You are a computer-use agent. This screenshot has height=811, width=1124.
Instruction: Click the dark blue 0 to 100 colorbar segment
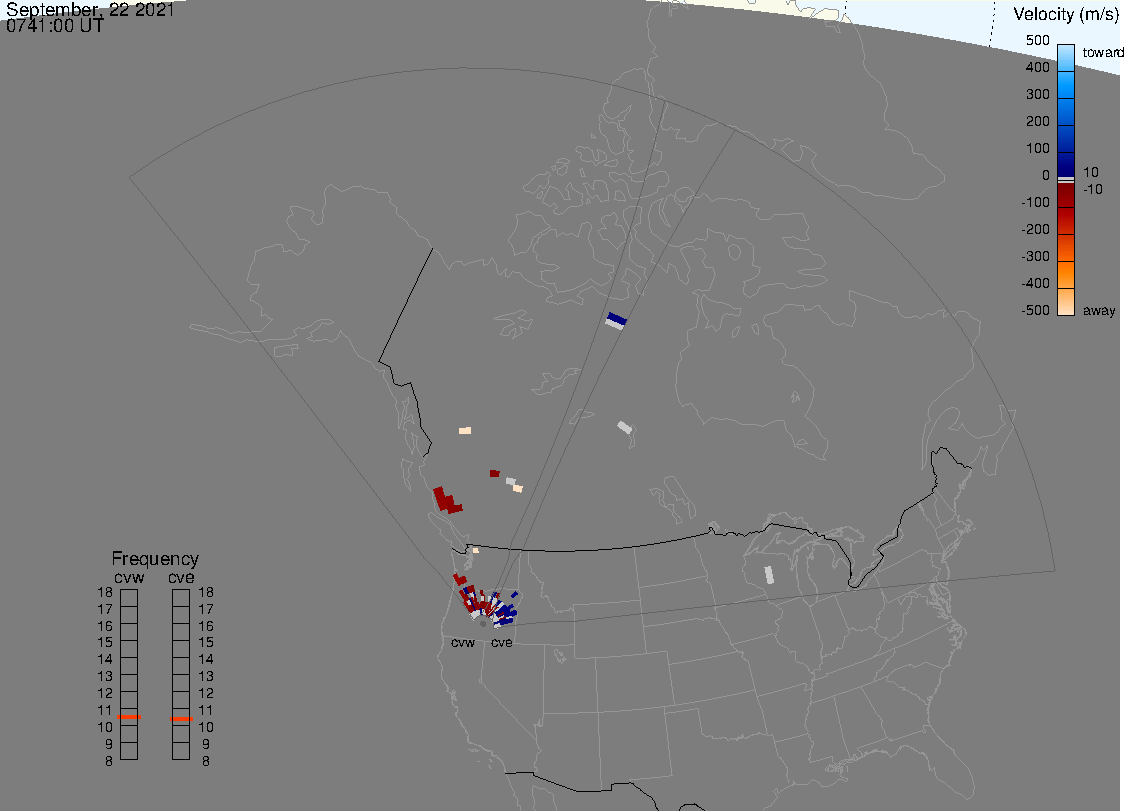(x=1066, y=163)
